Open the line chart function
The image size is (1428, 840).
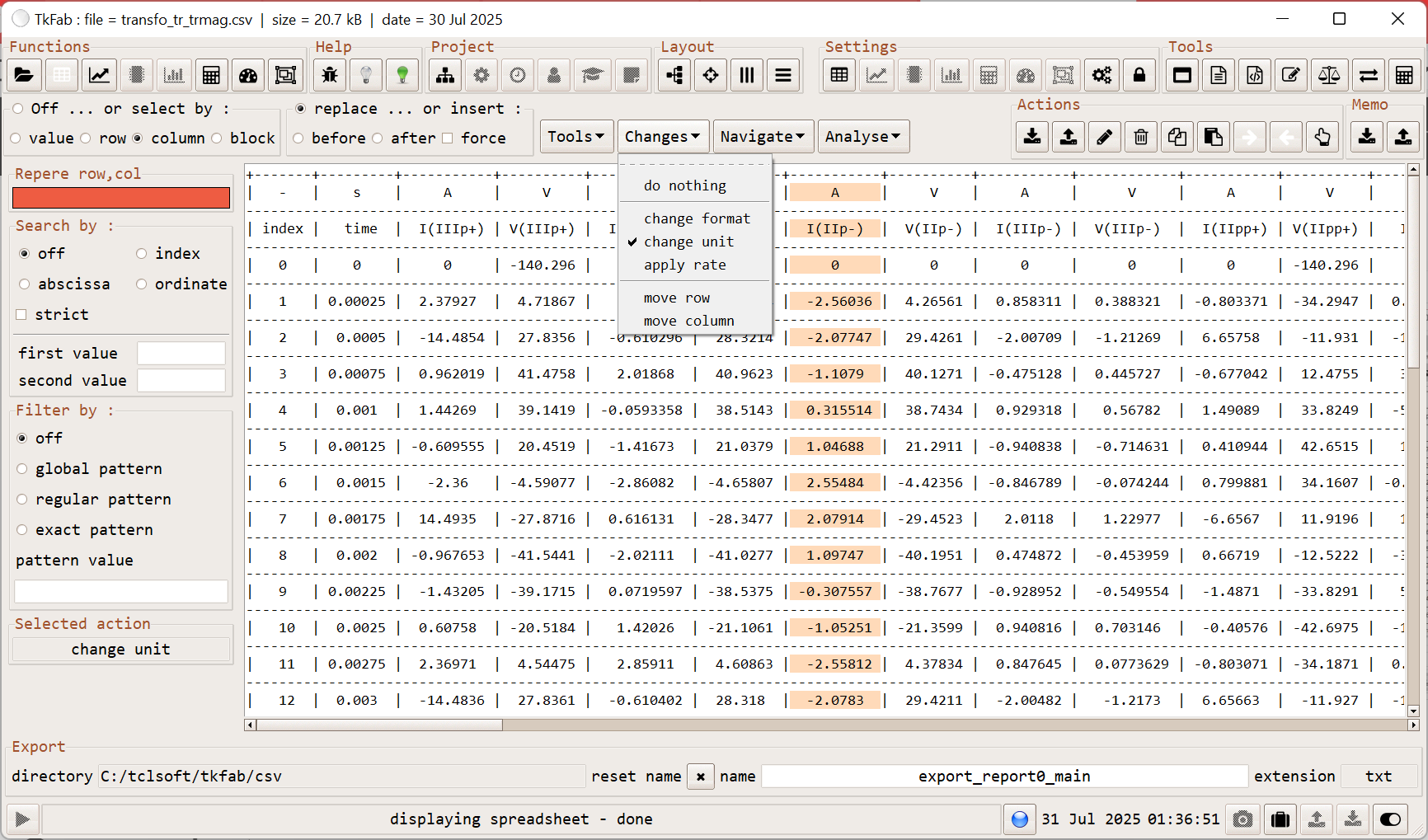(x=99, y=76)
